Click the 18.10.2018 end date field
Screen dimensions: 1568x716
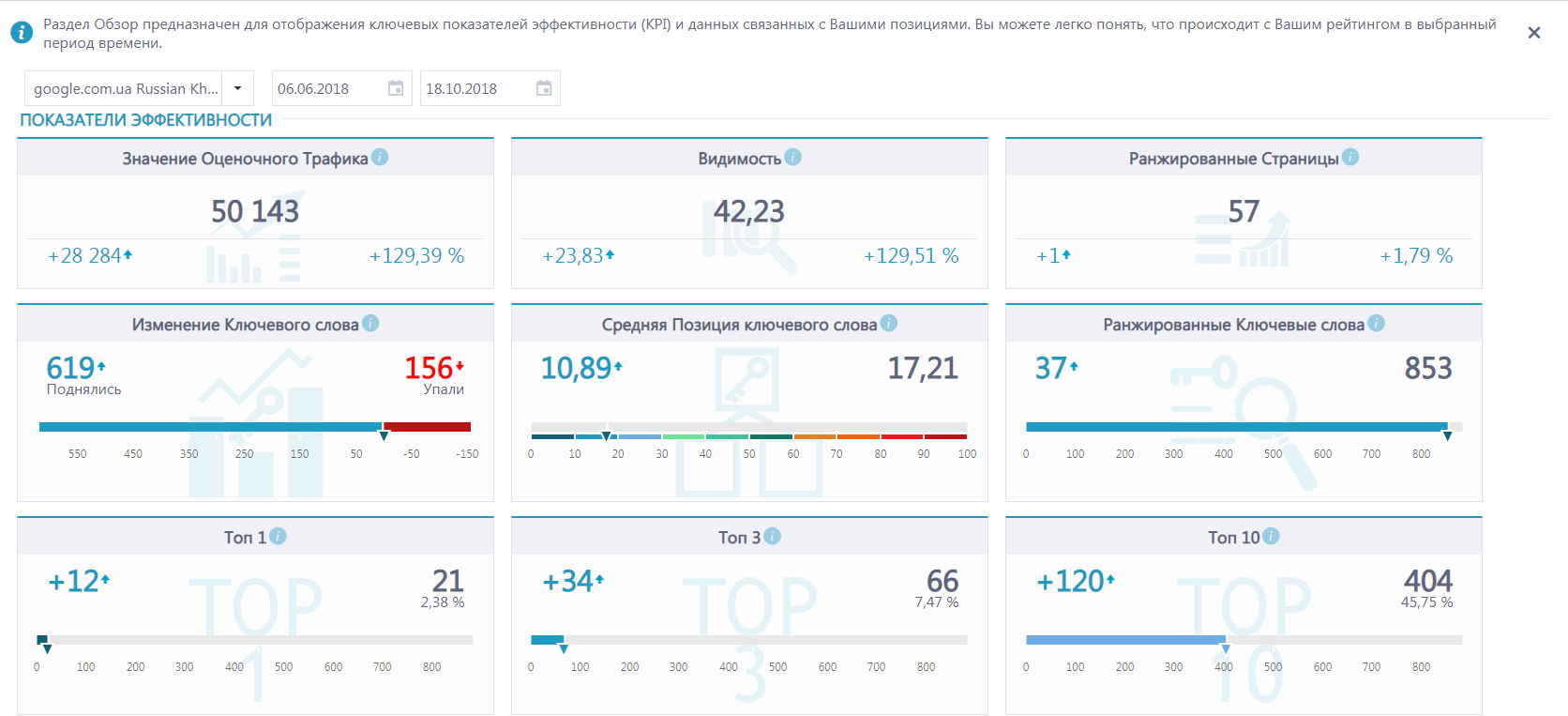[490, 88]
